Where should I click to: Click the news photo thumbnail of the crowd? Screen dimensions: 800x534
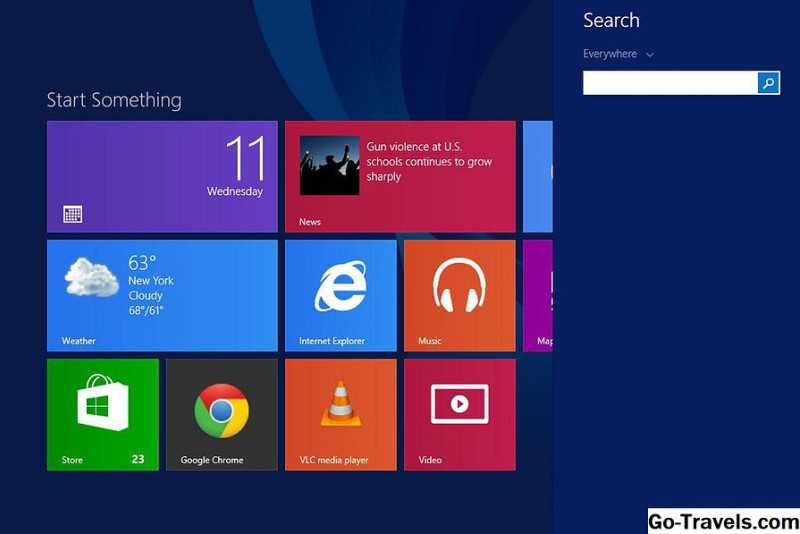(x=330, y=165)
